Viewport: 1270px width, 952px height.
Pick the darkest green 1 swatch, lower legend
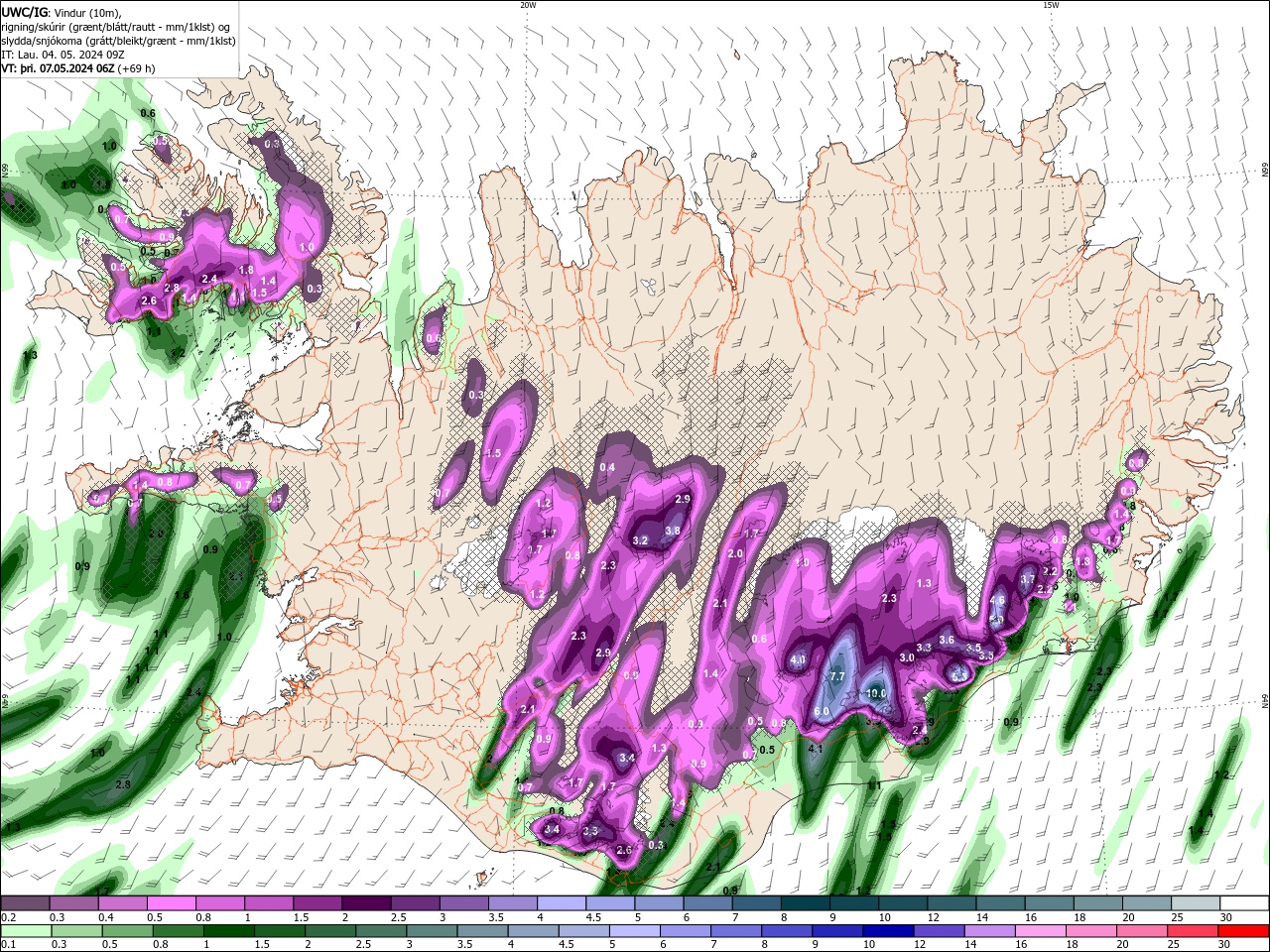(228, 931)
